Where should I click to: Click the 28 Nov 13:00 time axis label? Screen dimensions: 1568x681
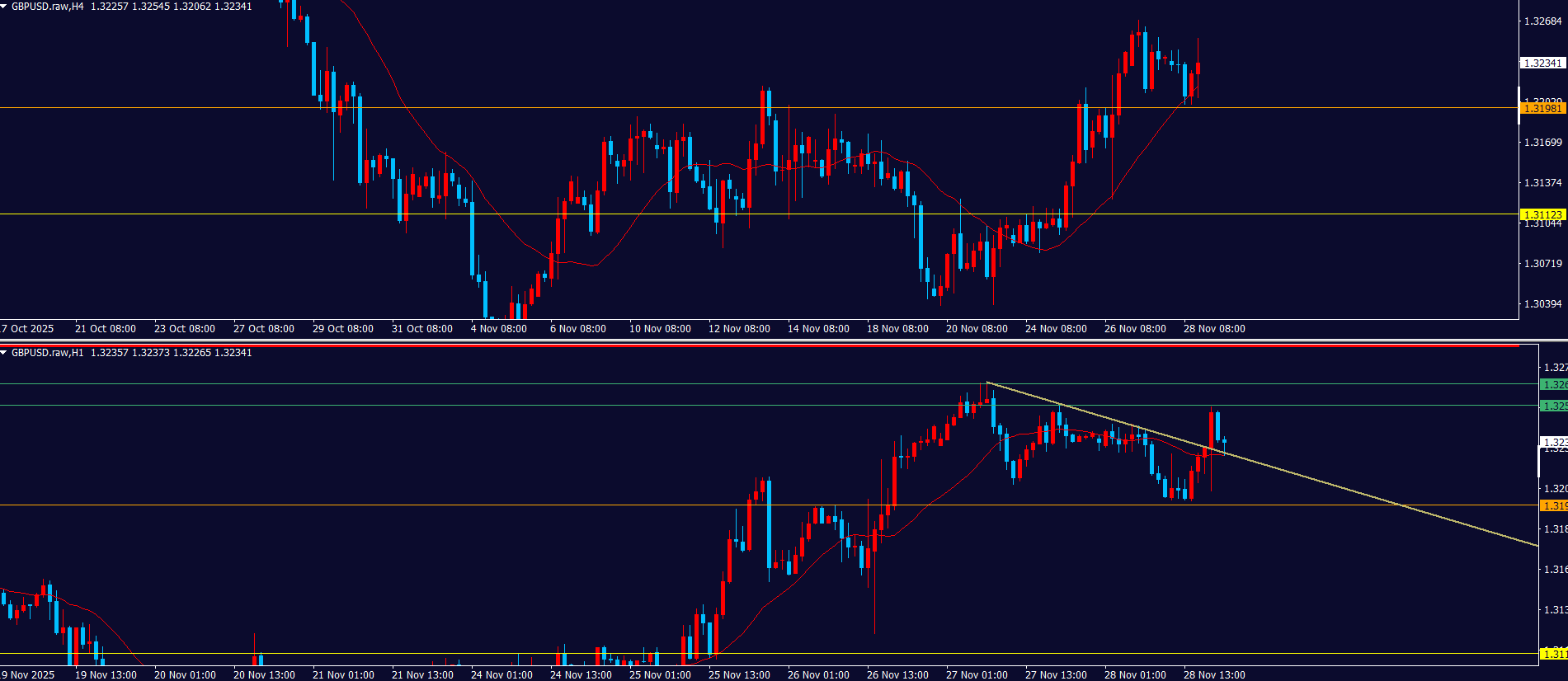point(1214,675)
